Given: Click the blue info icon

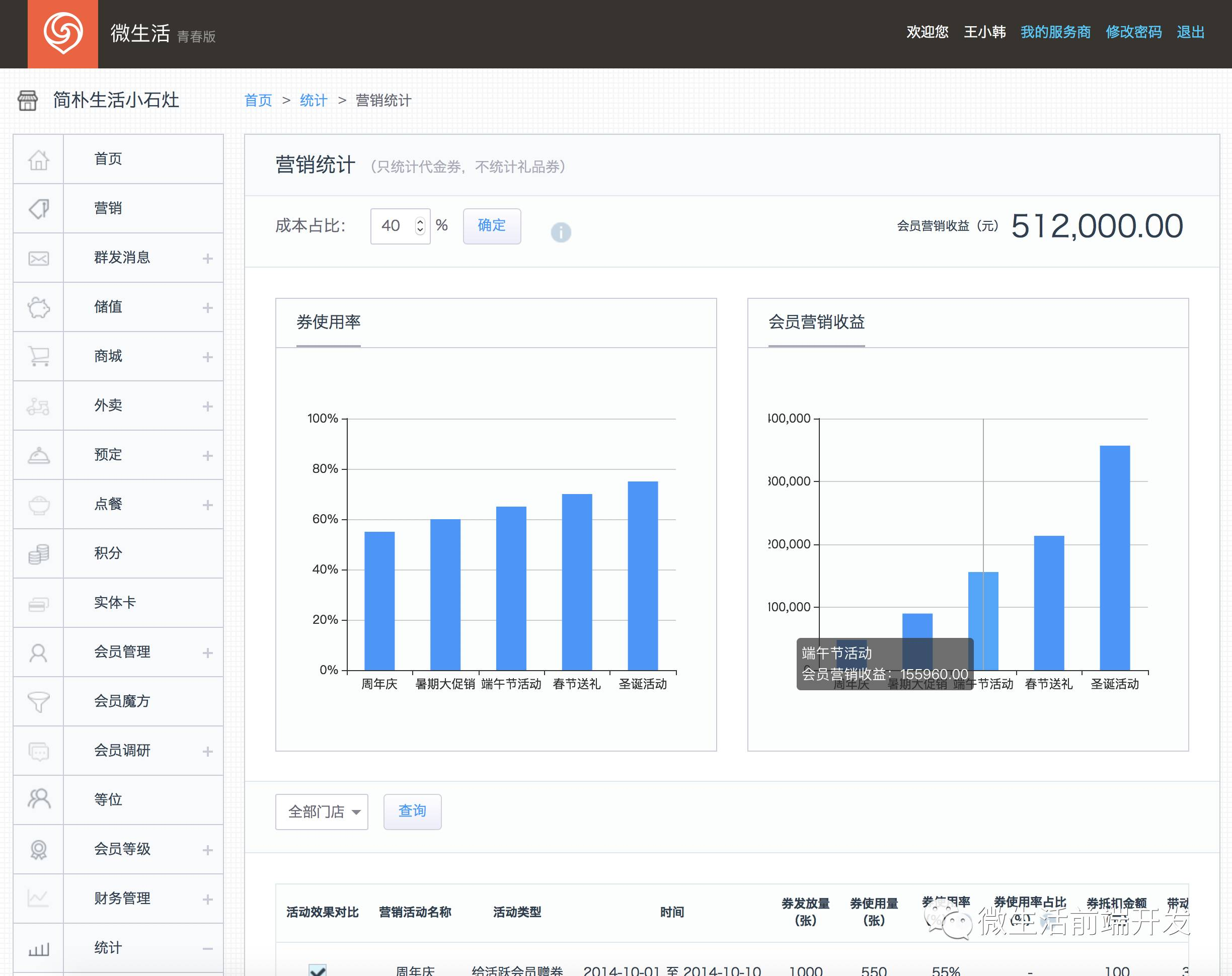Looking at the screenshot, I should 561,232.
